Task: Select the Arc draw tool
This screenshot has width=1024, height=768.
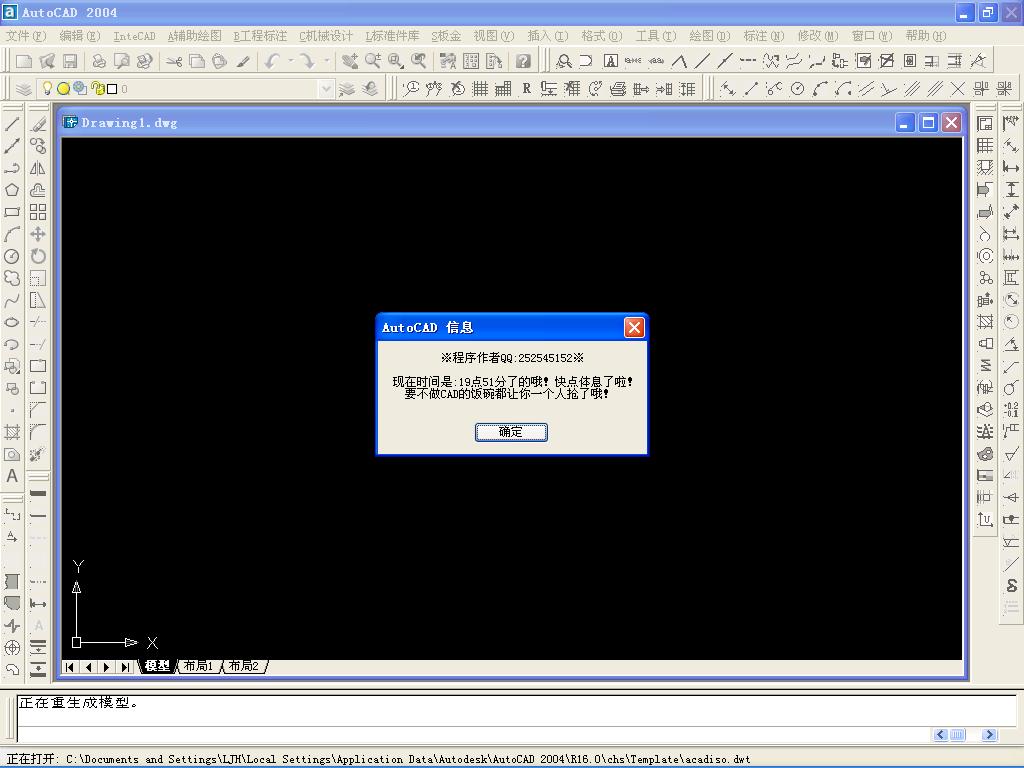Action: pos(12,234)
